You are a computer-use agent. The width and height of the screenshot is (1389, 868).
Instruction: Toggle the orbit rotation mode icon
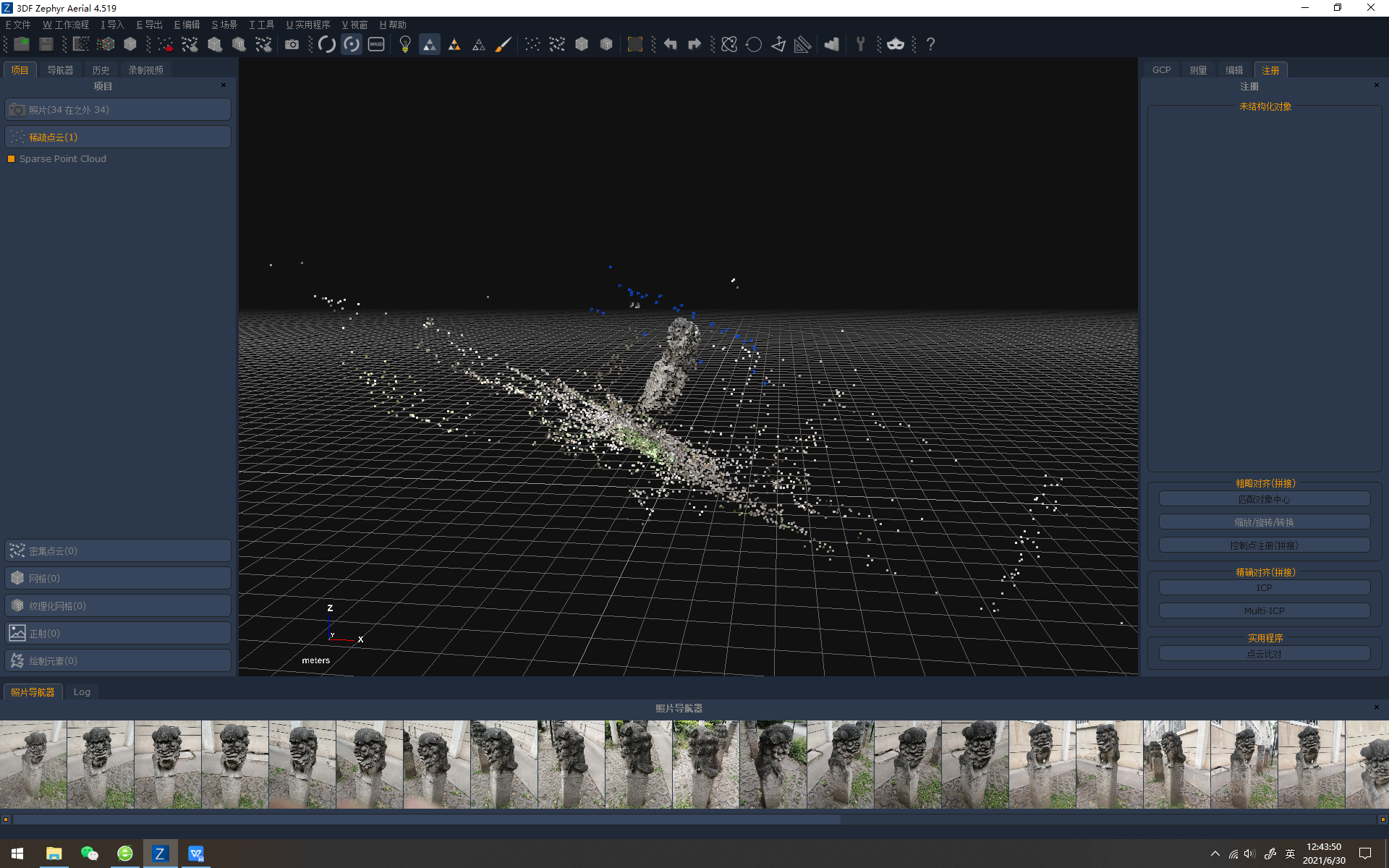(327, 45)
